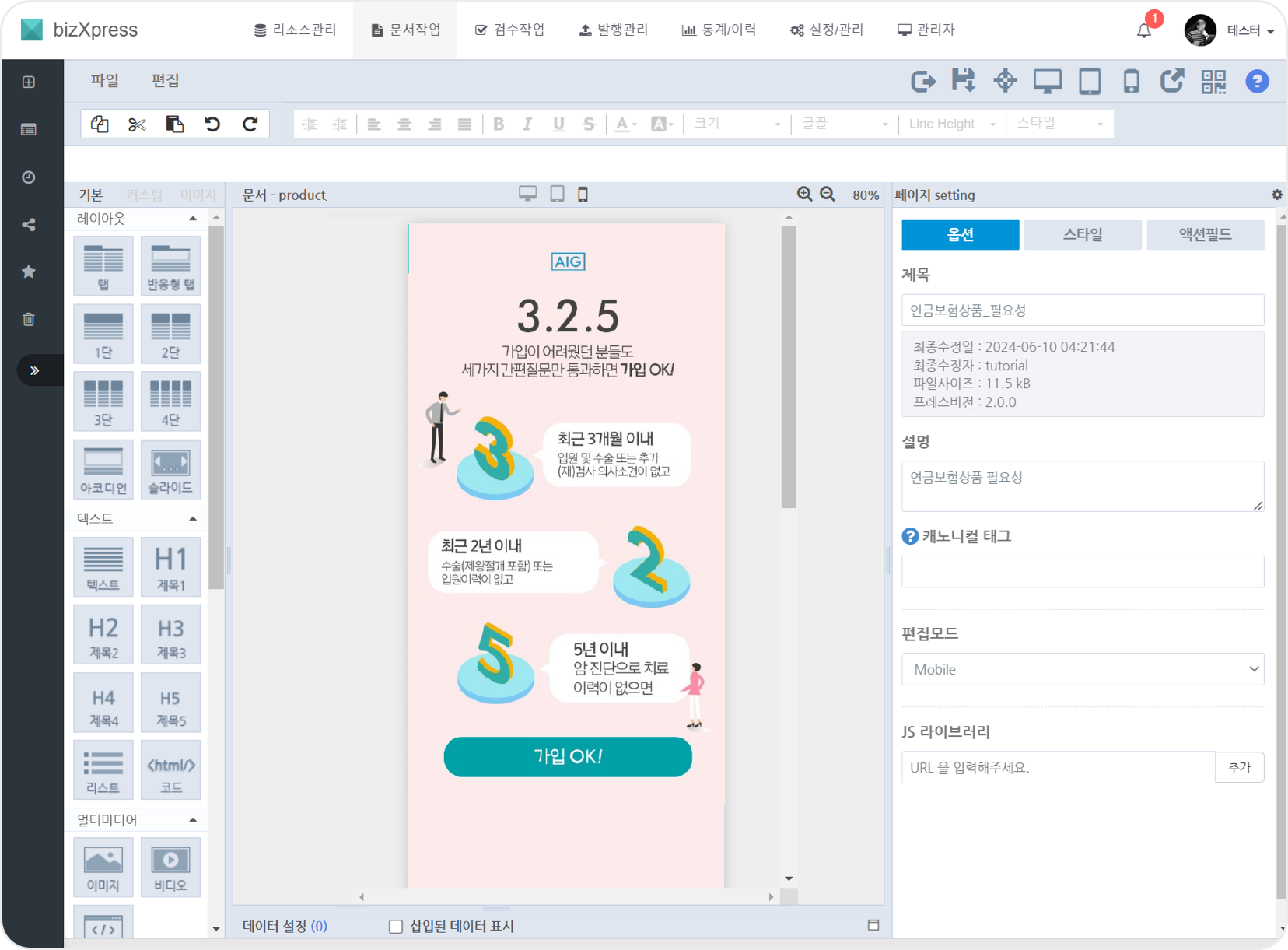Viewport: 1288px width, 950px height.
Task: Click the scissors cut icon
Action: [137, 123]
